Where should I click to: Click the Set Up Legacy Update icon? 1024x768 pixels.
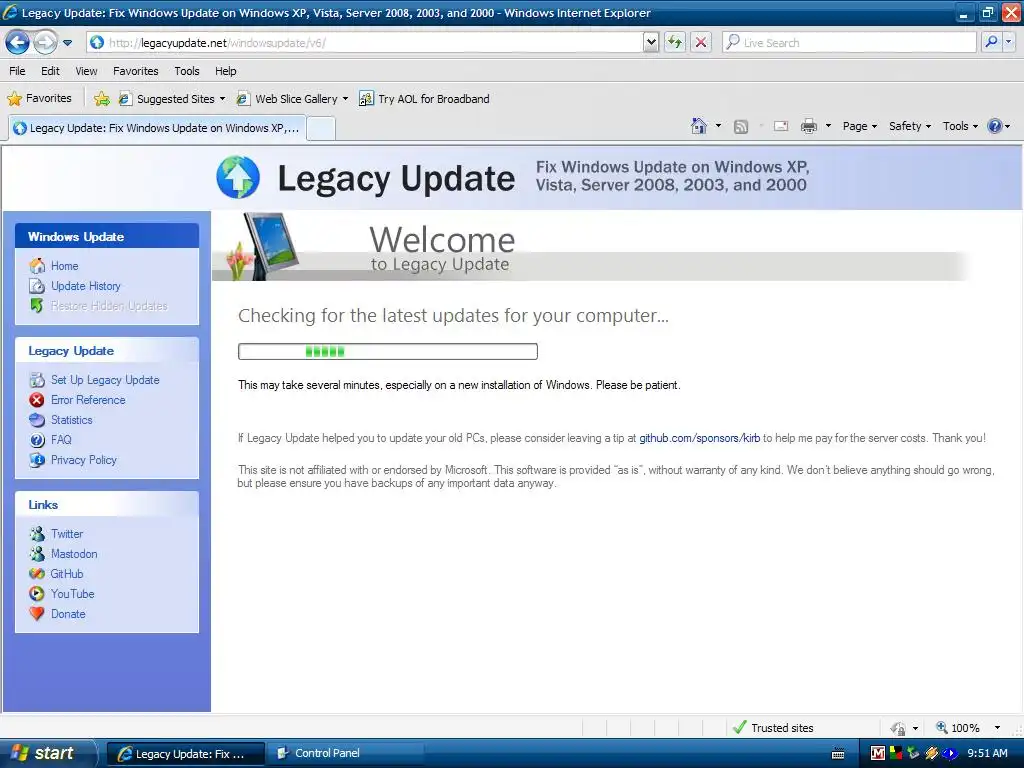point(37,379)
